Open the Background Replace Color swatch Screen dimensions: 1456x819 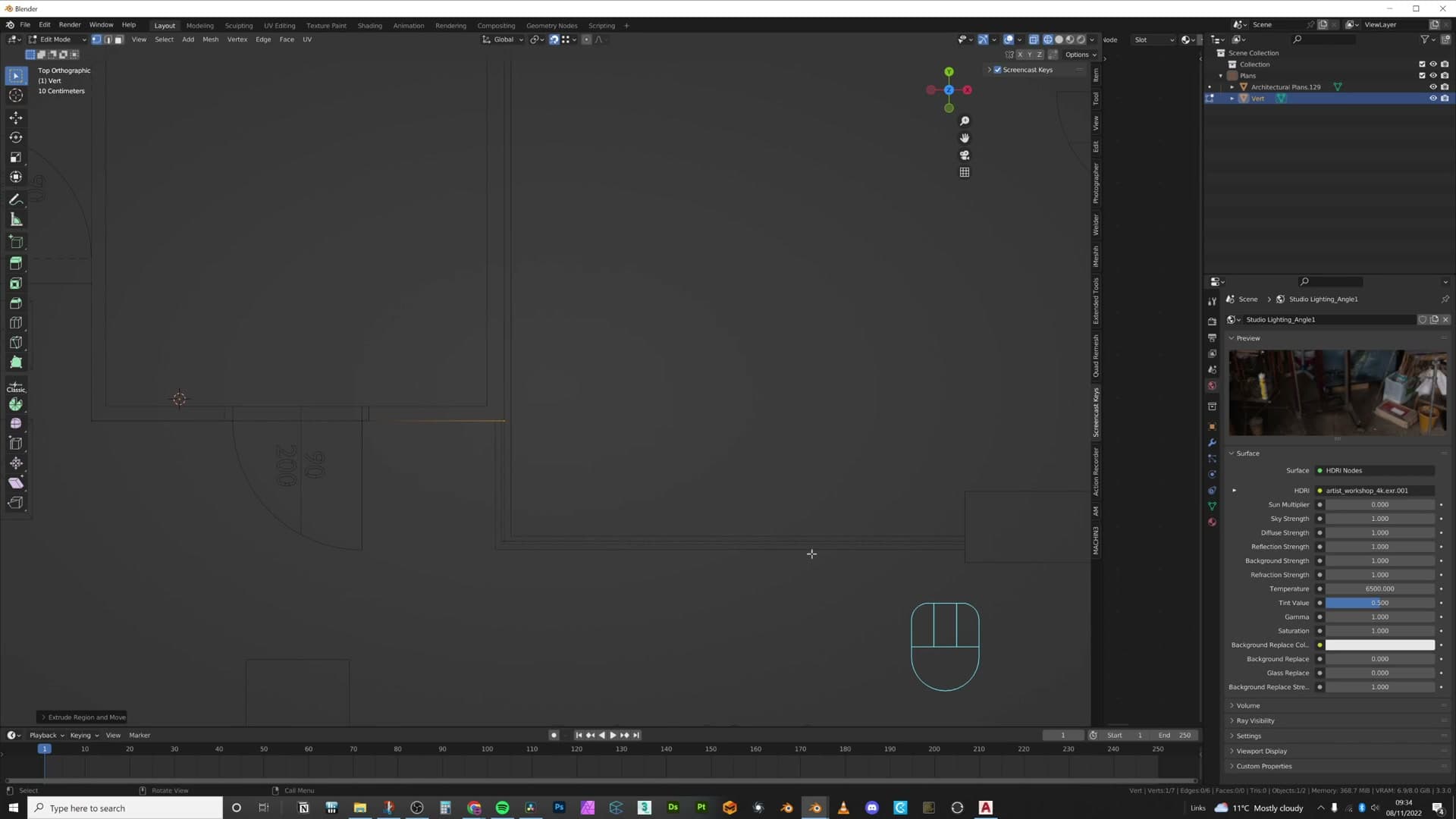coord(1379,645)
